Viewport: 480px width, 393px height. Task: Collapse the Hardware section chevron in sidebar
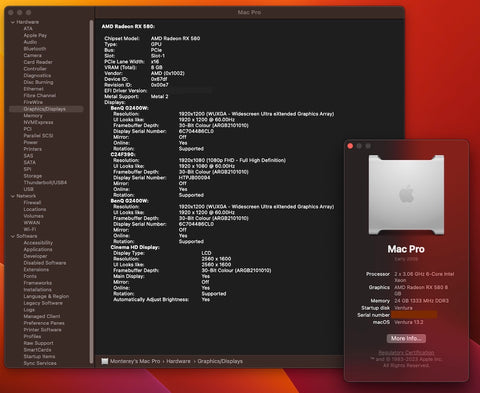(13, 22)
